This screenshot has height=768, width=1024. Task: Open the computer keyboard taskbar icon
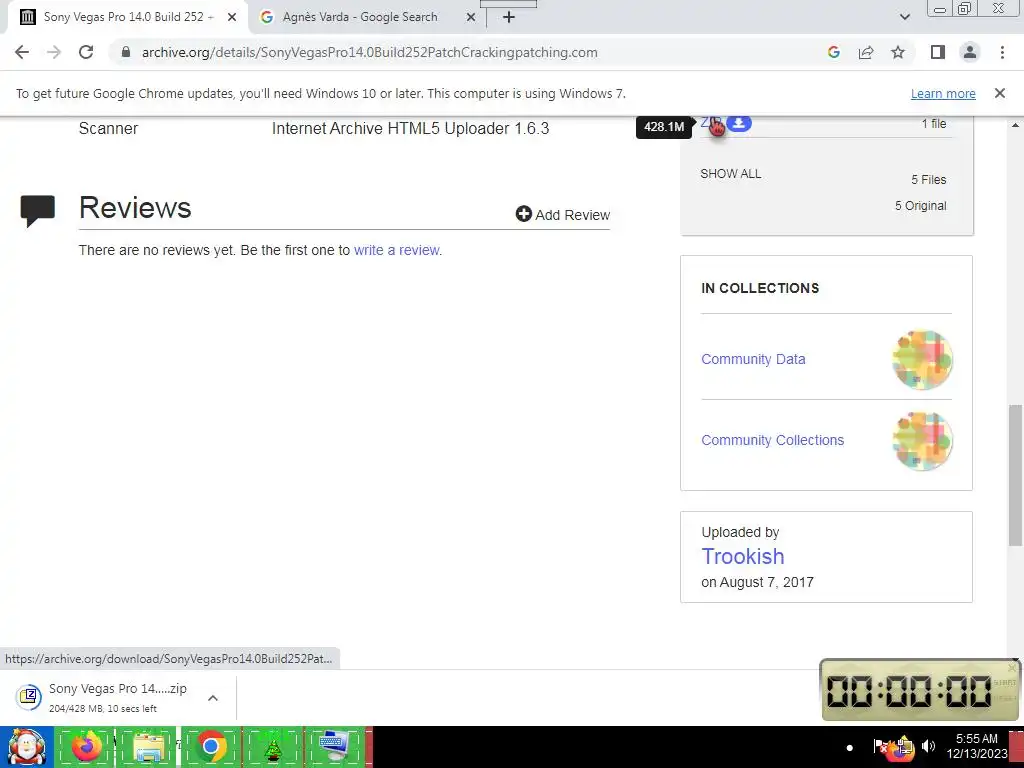[333, 746]
